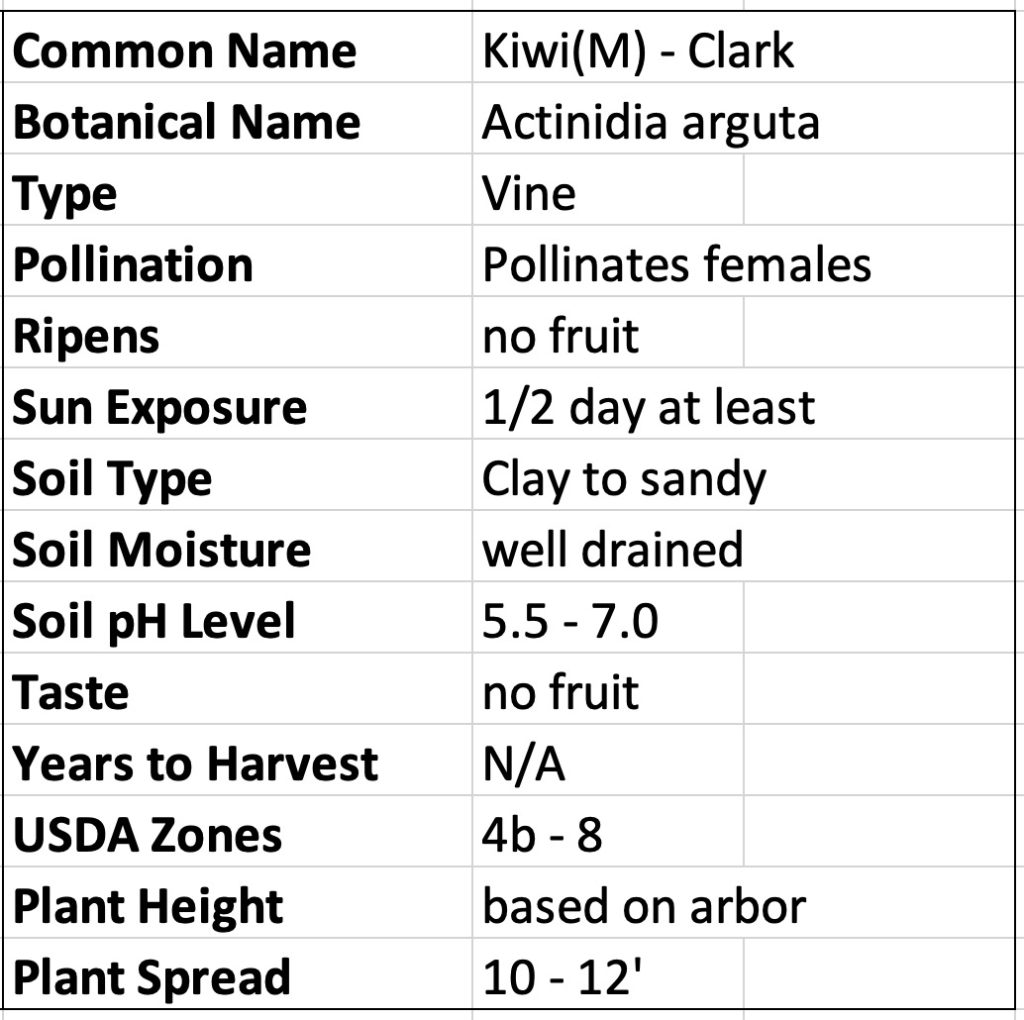Select the 'well drained' value cell
The image size is (1024, 1020).
click(612, 550)
